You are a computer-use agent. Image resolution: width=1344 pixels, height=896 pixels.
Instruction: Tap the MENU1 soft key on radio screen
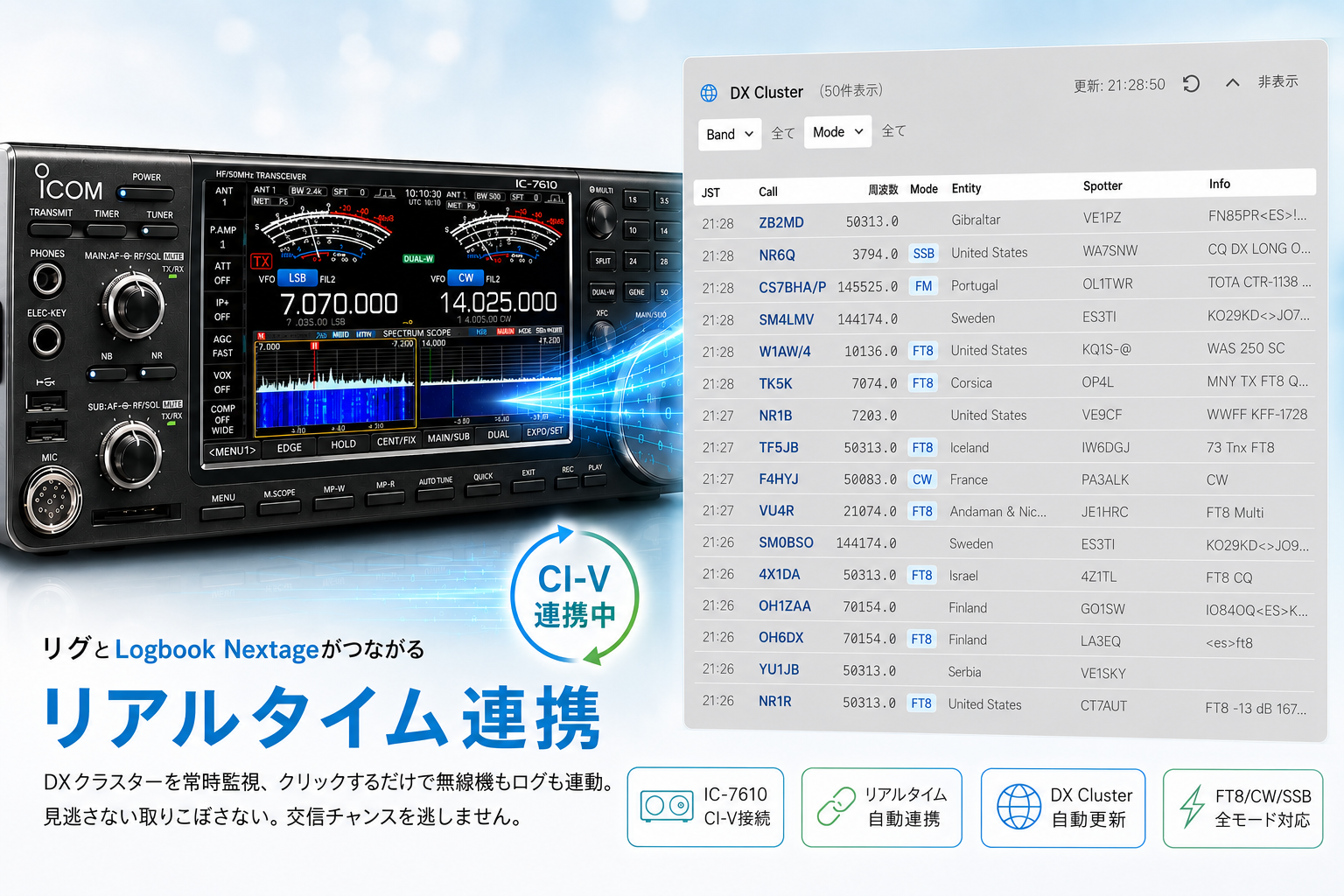coord(232,451)
